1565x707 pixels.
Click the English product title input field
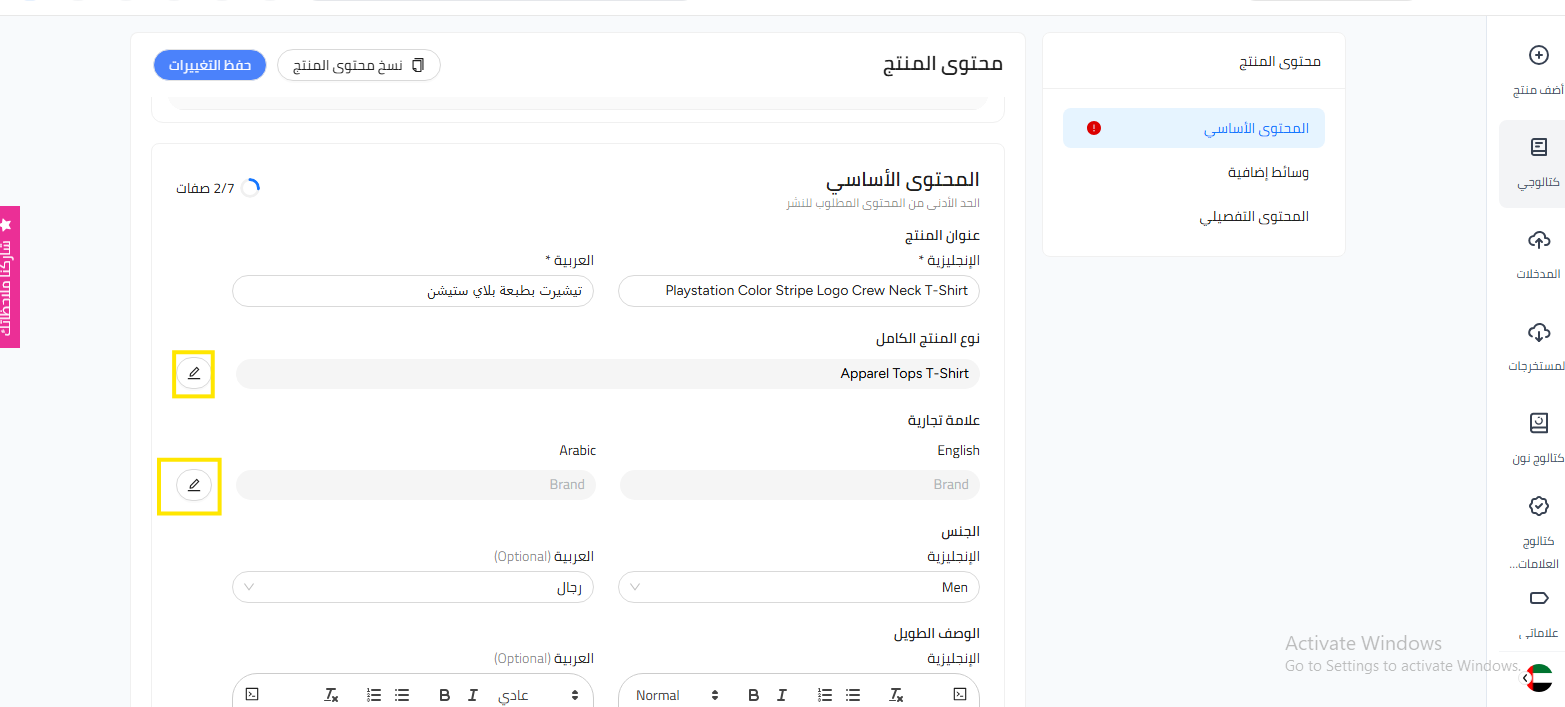(799, 291)
